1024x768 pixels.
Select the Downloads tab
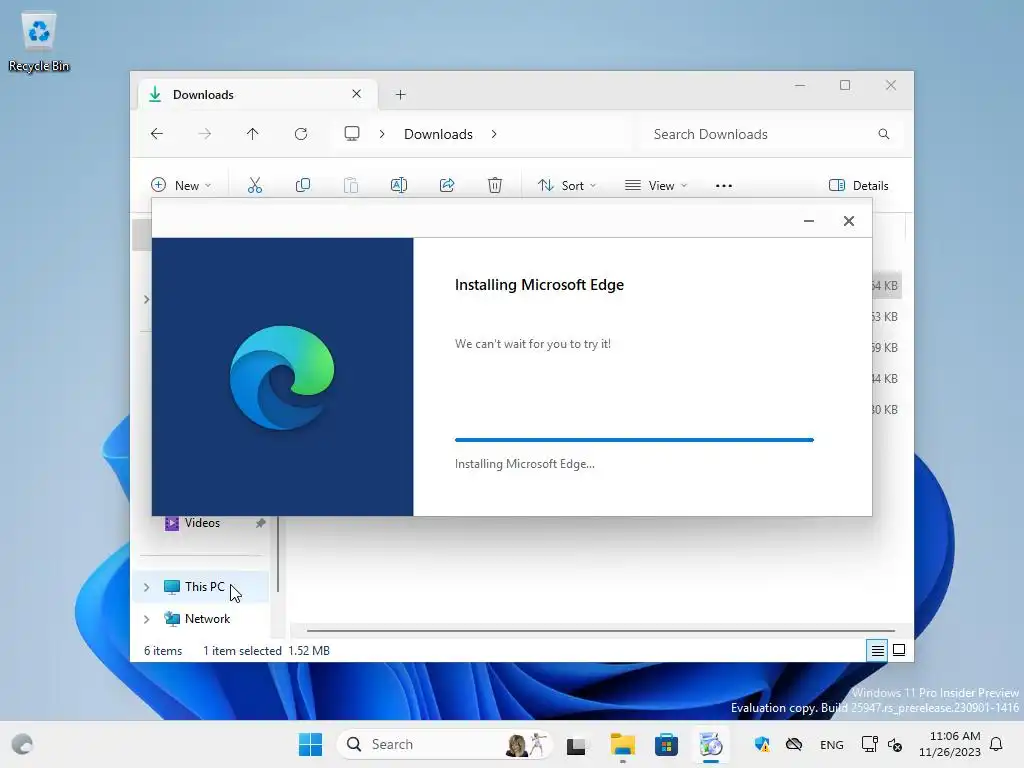255,95
